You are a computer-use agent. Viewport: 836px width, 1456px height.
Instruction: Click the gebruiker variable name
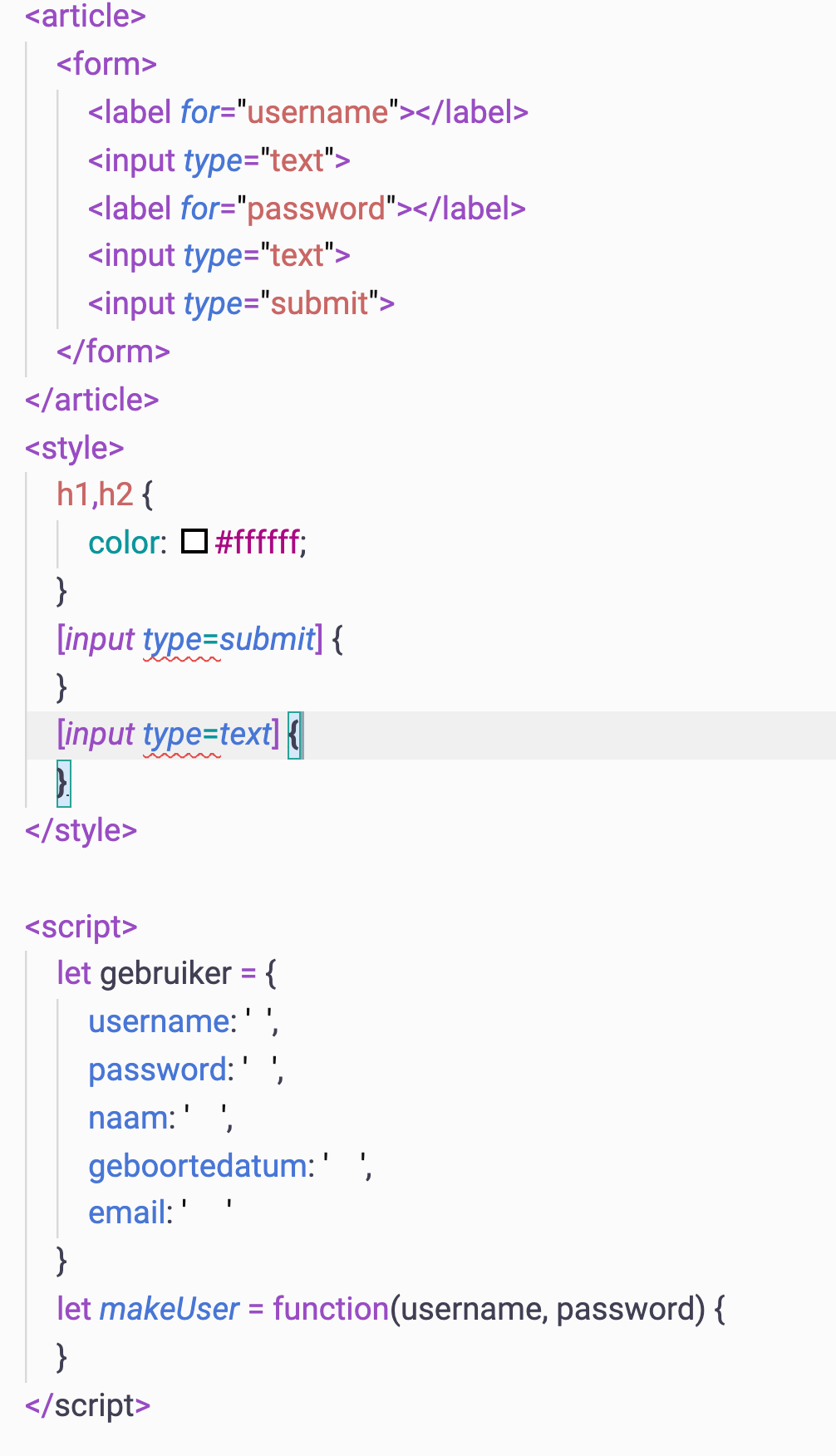point(166,973)
